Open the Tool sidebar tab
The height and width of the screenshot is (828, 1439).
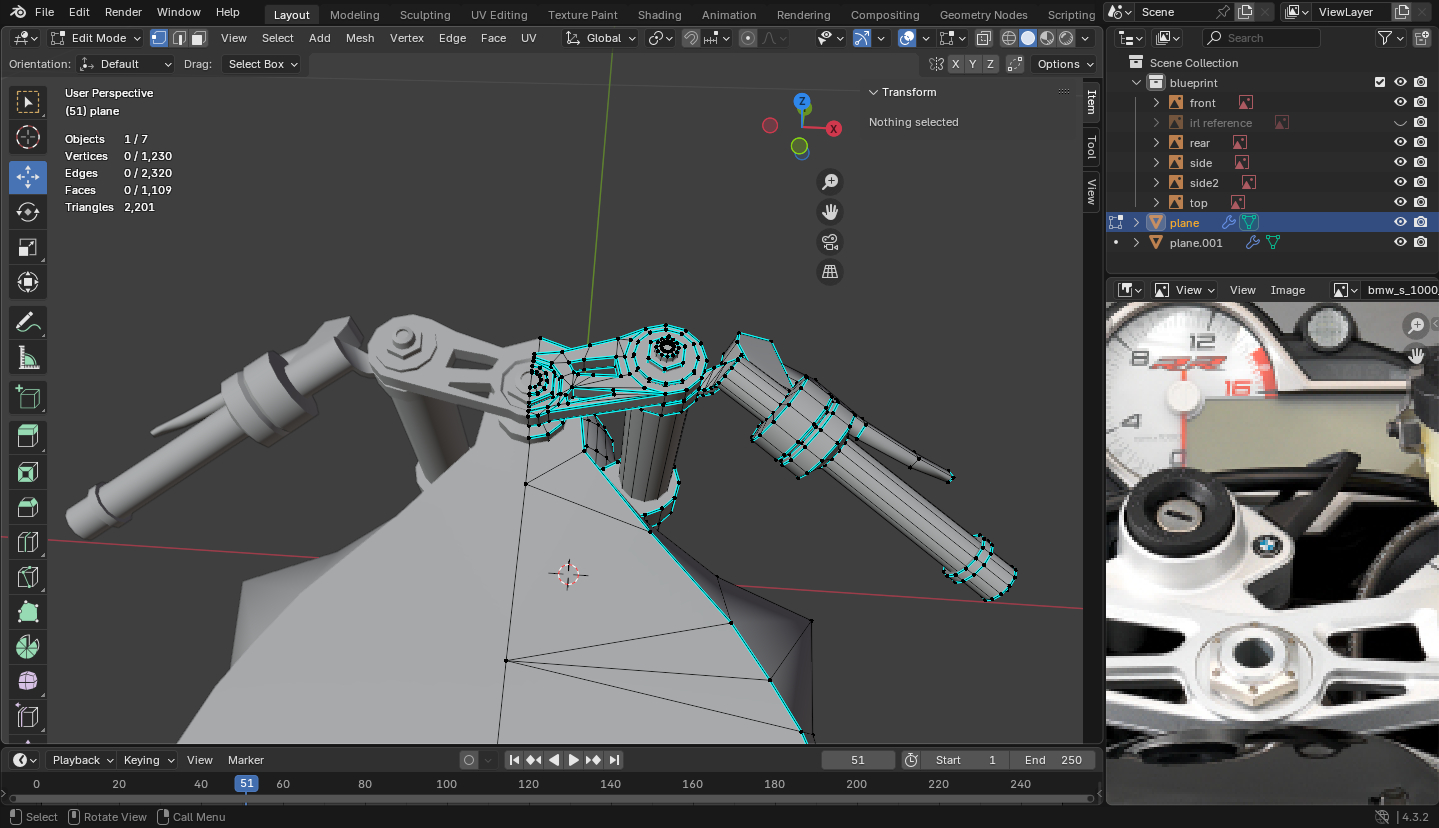pos(1091,148)
